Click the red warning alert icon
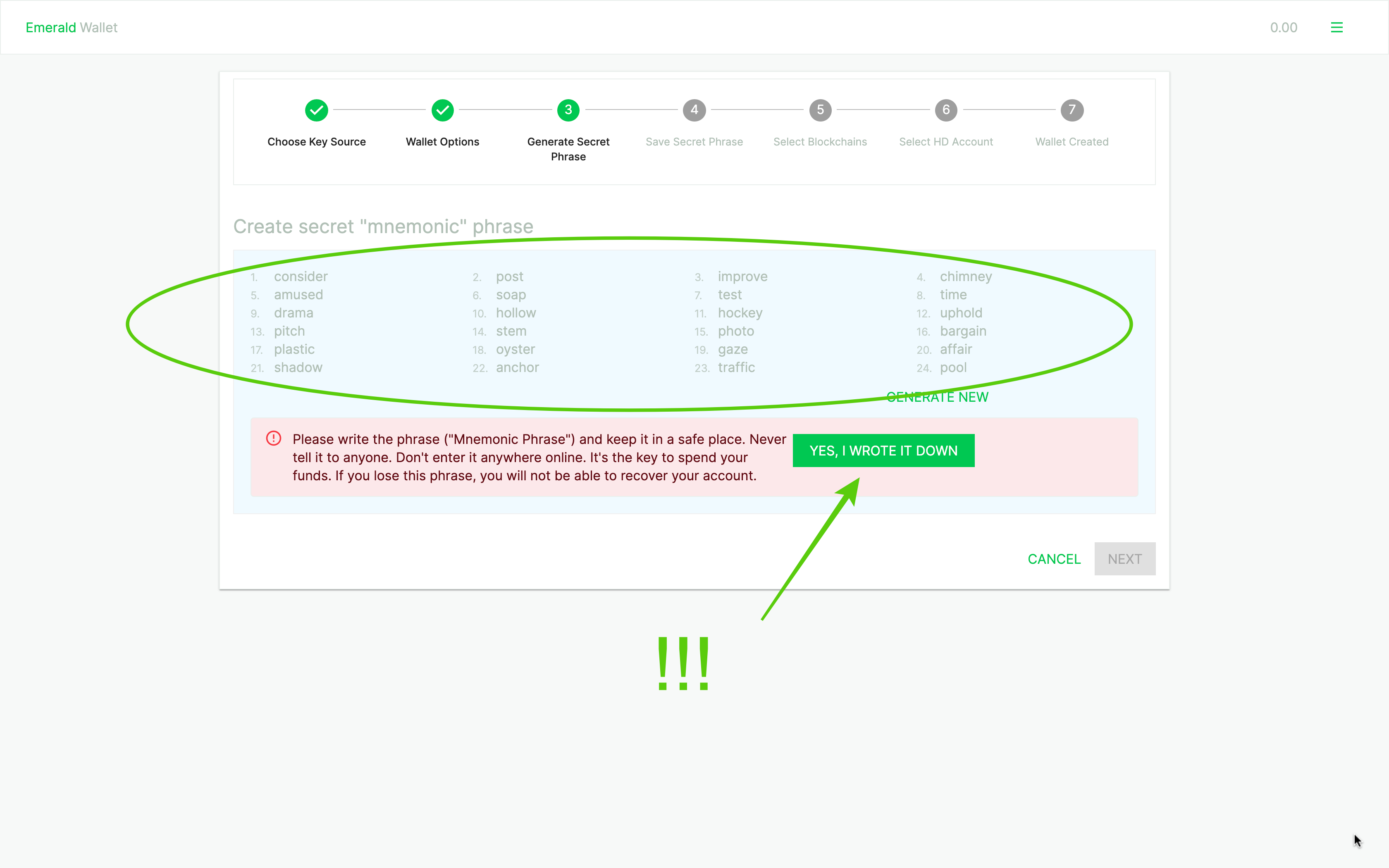The width and height of the screenshot is (1389, 868). pyautogui.click(x=274, y=439)
